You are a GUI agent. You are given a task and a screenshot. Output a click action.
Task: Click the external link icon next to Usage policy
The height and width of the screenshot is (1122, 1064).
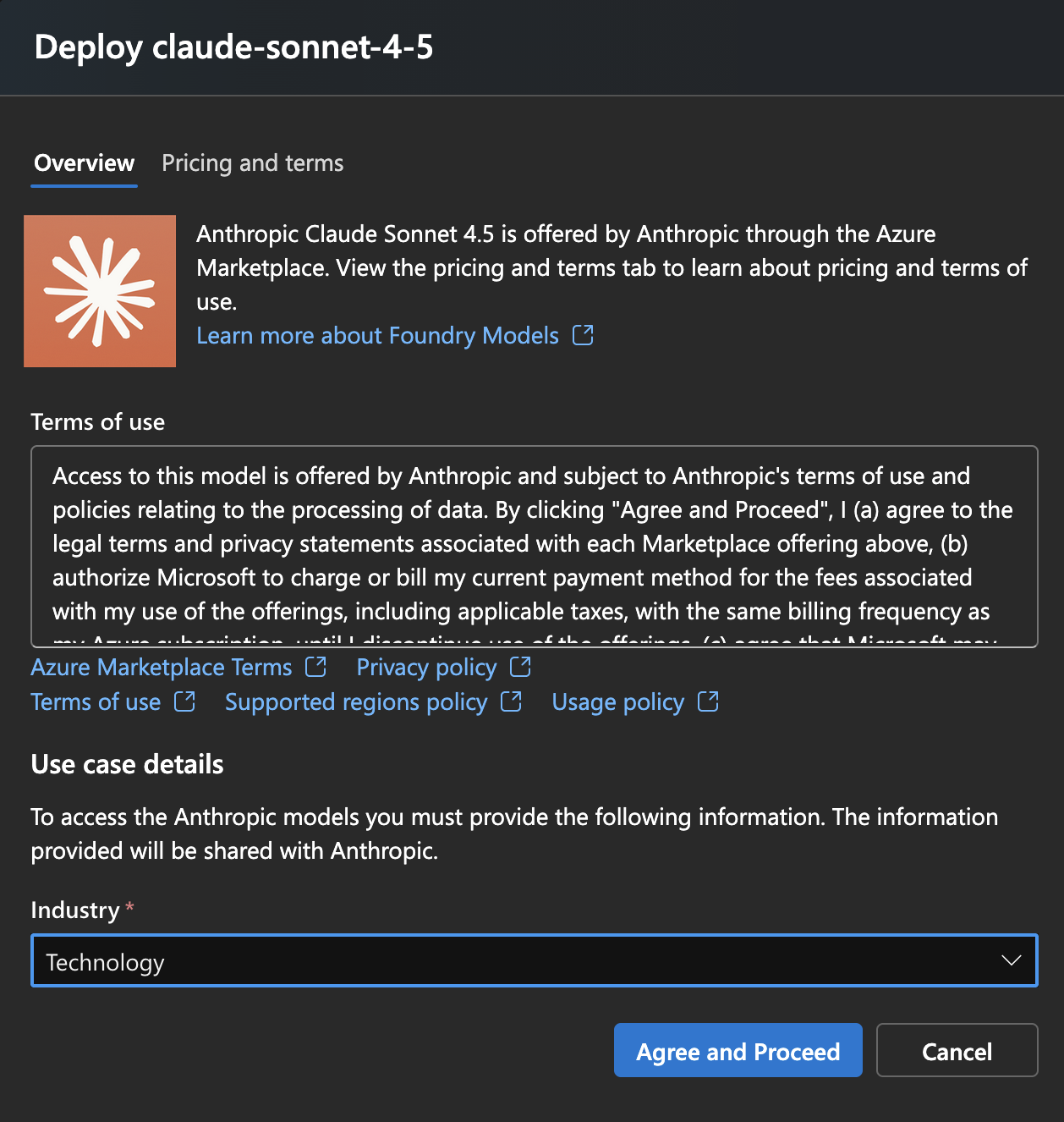click(x=708, y=702)
